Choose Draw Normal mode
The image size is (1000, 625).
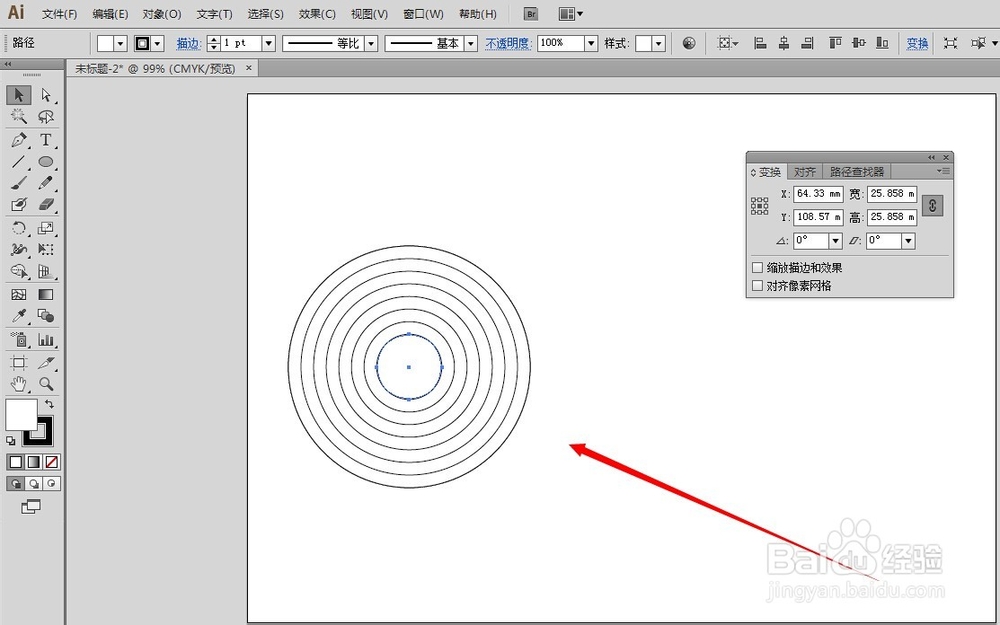tap(15, 483)
